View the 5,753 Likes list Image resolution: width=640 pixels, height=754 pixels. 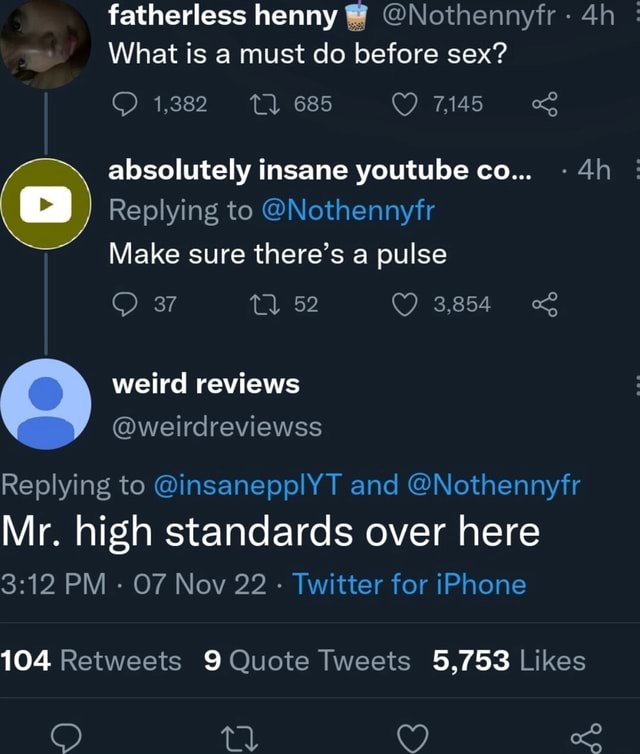pyautogui.click(x=509, y=661)
